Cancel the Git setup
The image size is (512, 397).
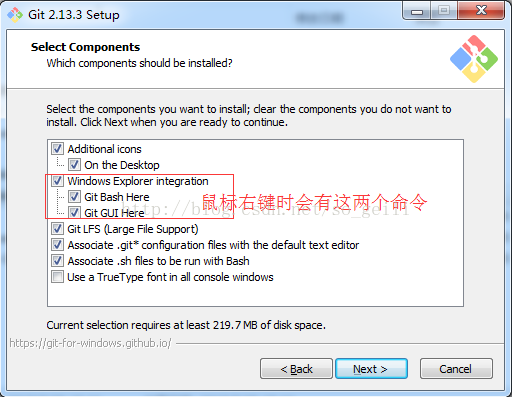(x=456, y=369)
